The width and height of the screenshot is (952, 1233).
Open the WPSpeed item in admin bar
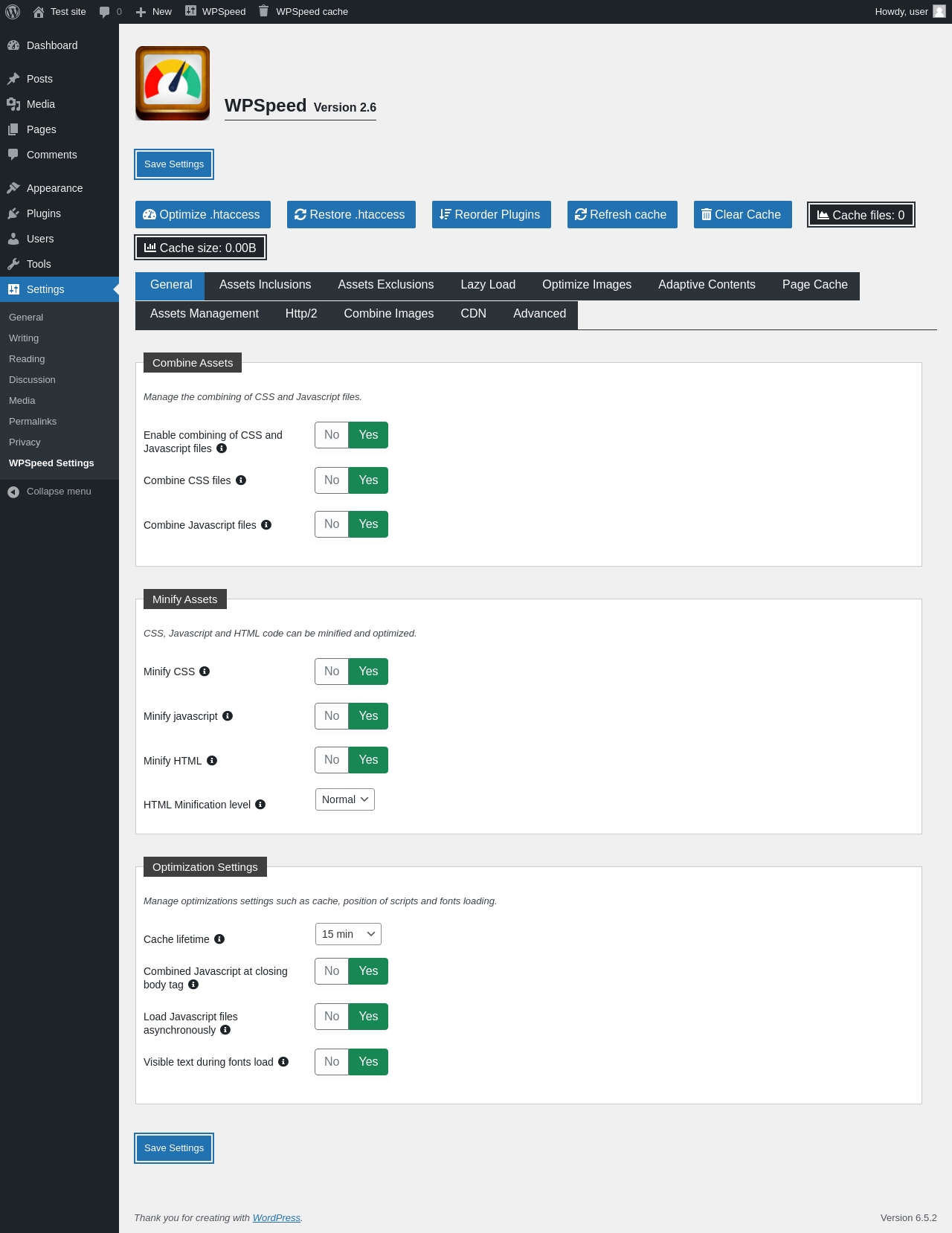coord(216,12)
